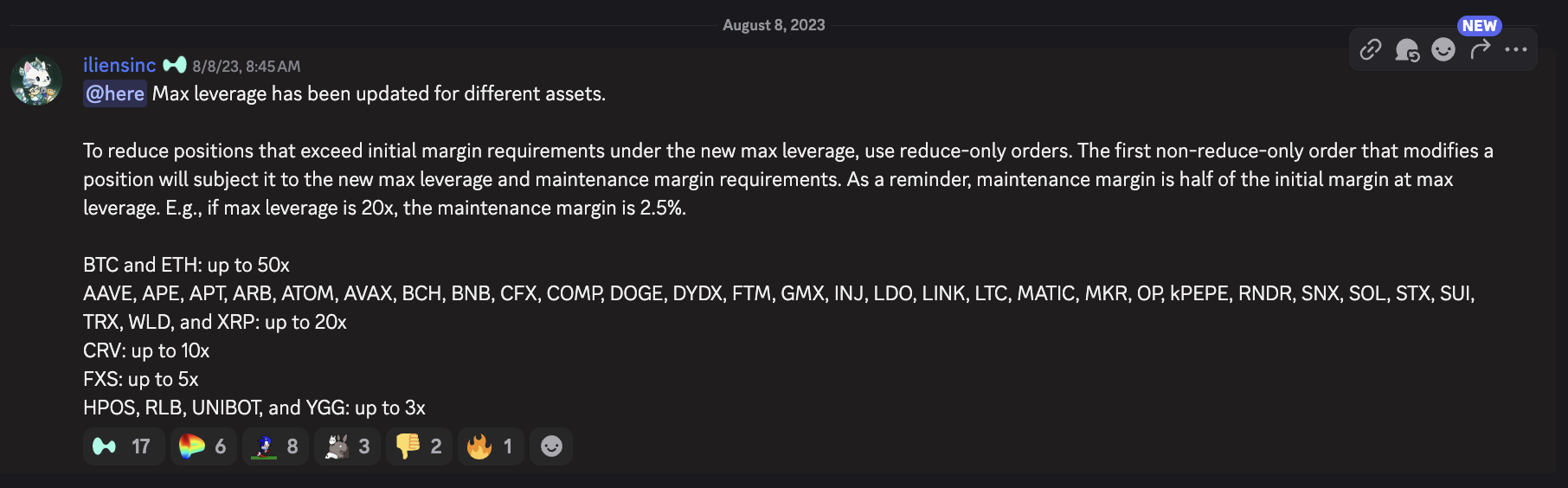Click the @here mention
Screen dimensions: 1568x488
point(115,93)
